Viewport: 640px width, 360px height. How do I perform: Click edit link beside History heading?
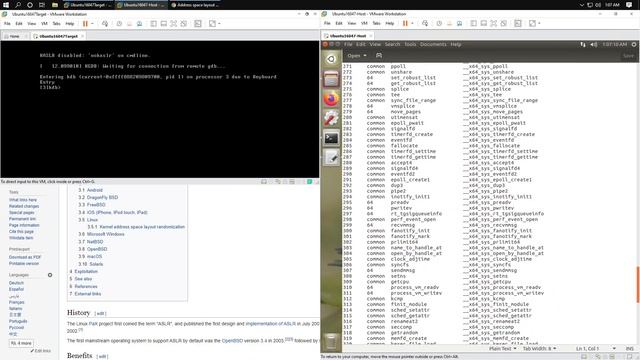100,313
